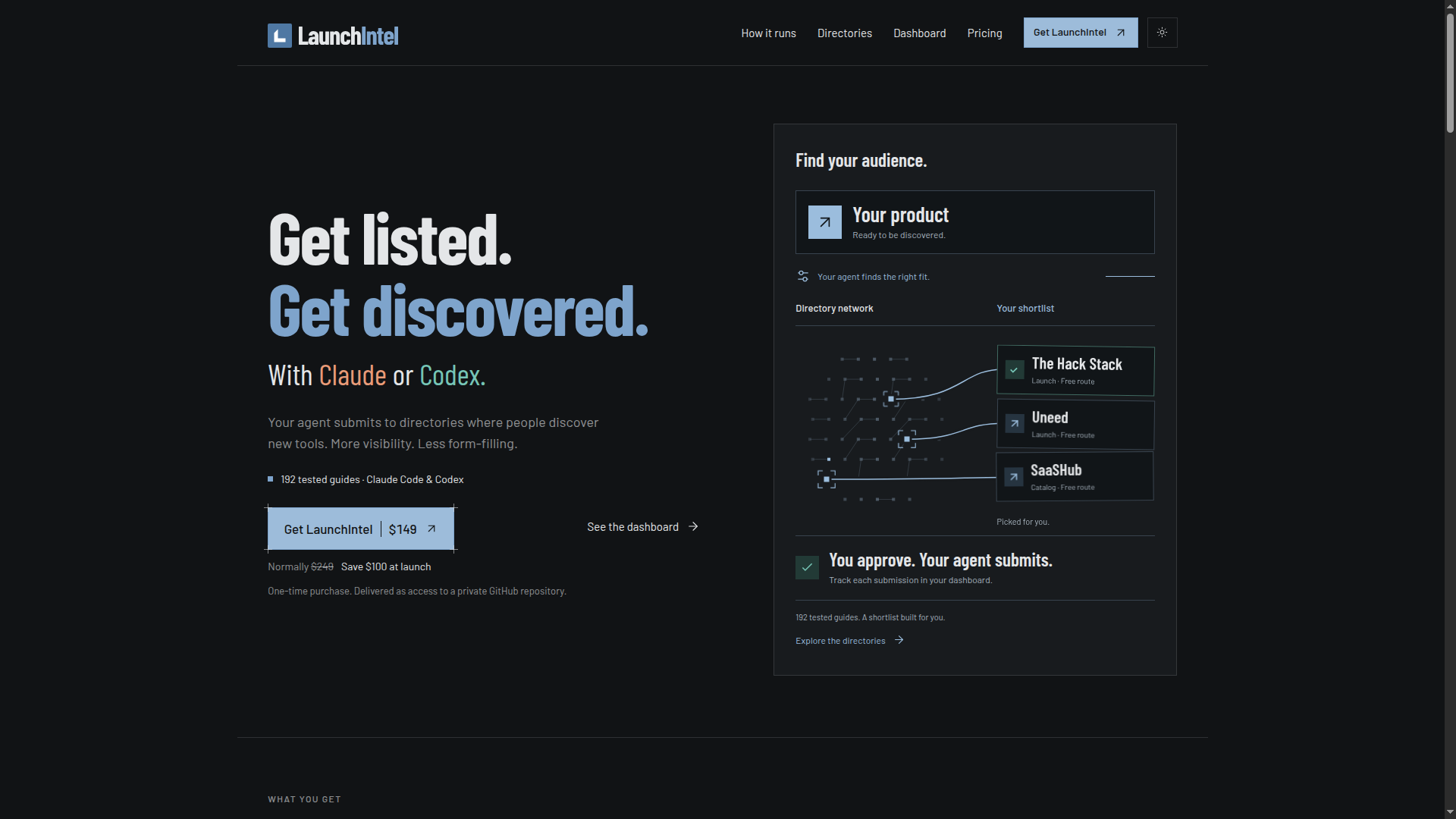Viewport: 1456px width, 819px height.
Task: Click the LaunchIntel wordmark
Action: coord(347,36)
